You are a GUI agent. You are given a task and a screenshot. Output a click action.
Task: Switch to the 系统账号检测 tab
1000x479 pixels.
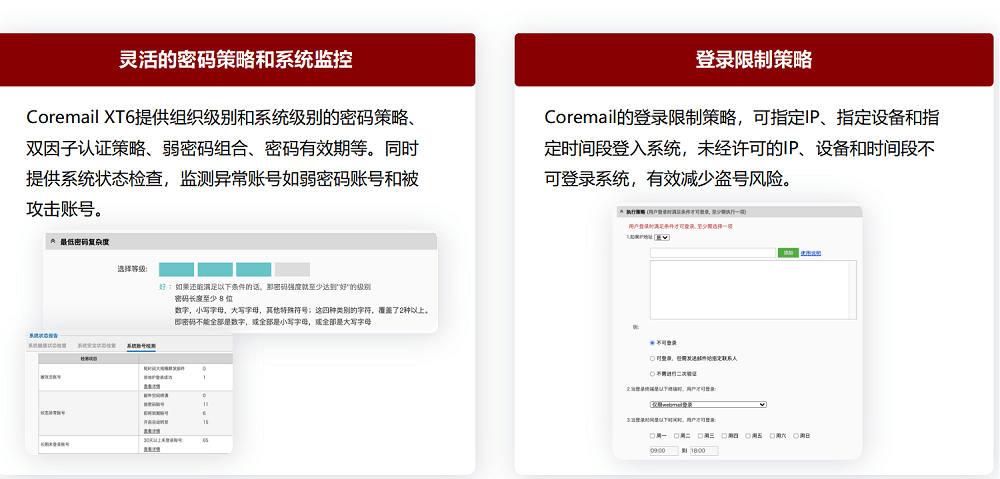pyautogui.click(x=141, y=346)
